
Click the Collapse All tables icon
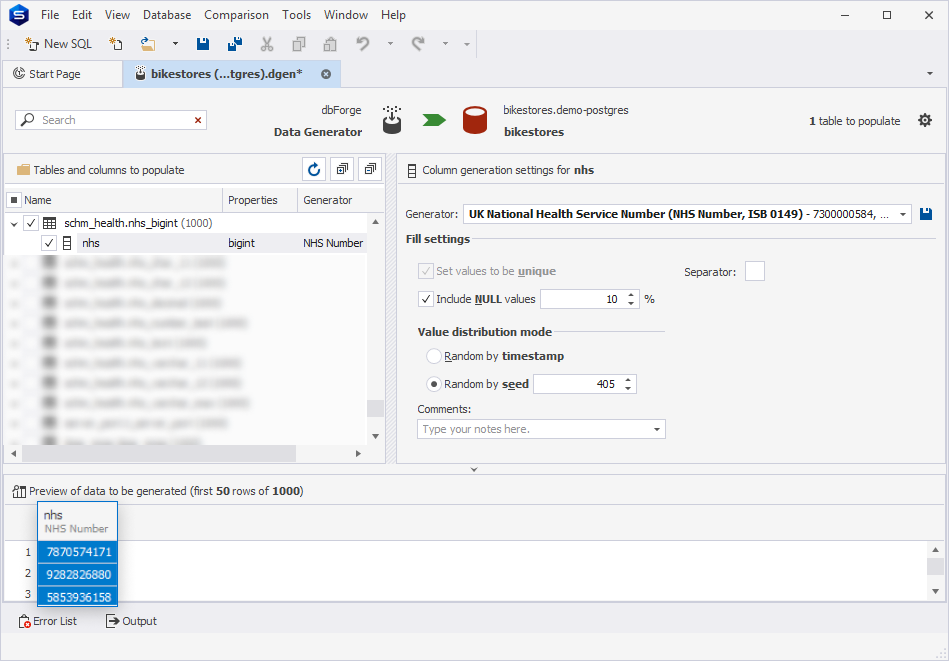370,169
